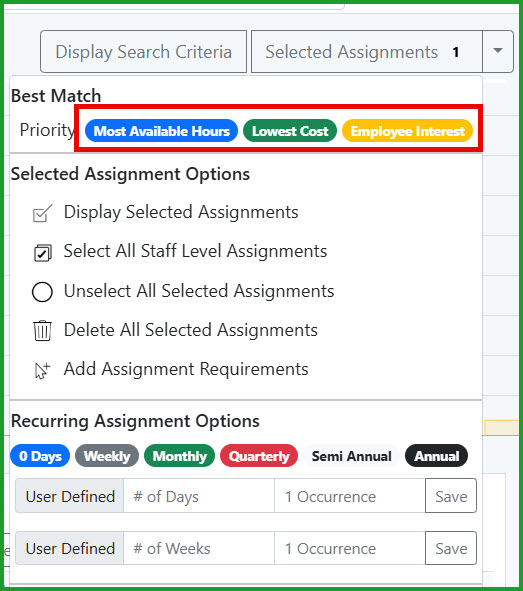The width and height of the screenshot is (523, 591).
Task: Click the Unselect All circle icon
Action: (x=42, y=292)
